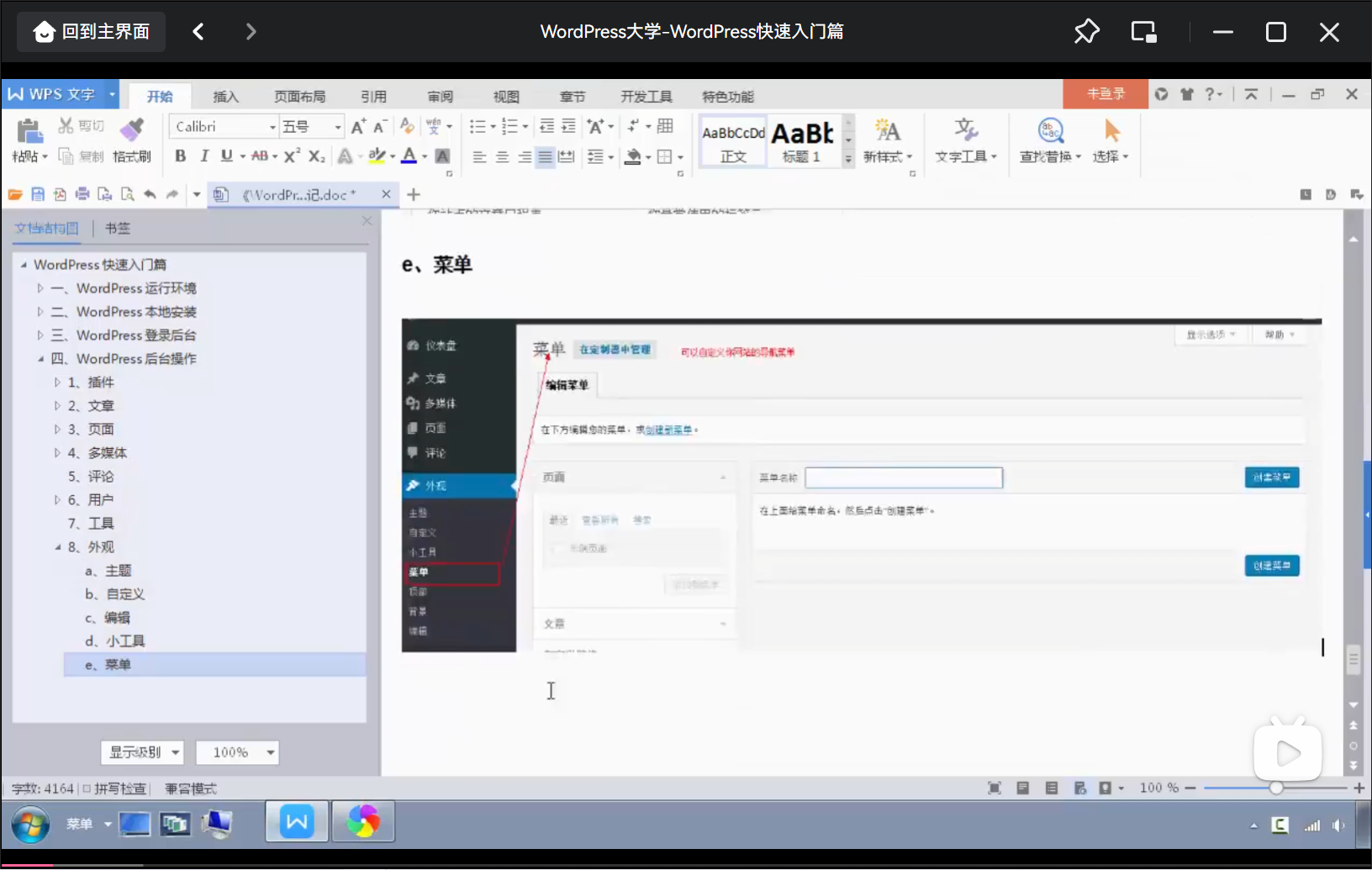
Task: Click the Windows Start orb
Action: tap(30, 825)
